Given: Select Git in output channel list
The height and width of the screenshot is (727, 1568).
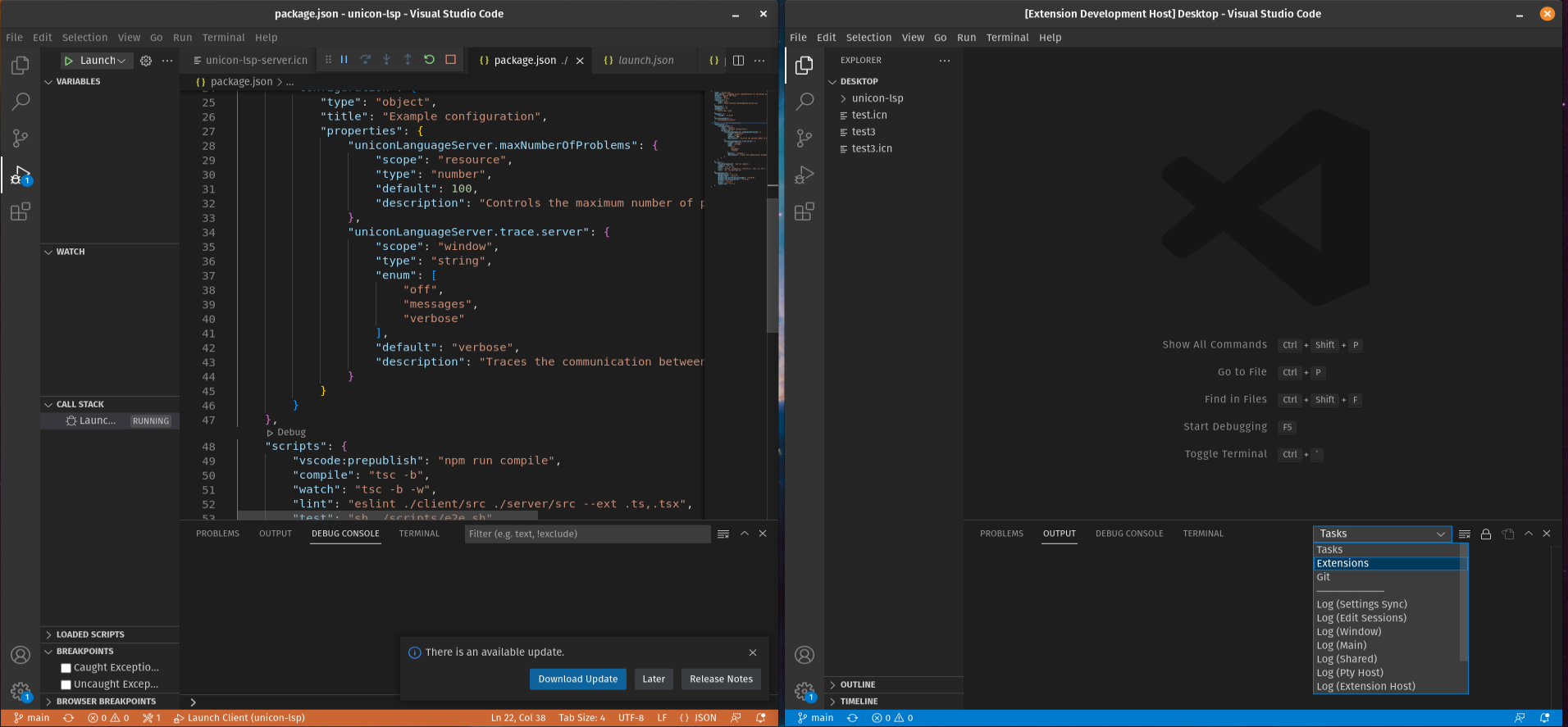Looking at the screenshot, I should click(1387, 577).
